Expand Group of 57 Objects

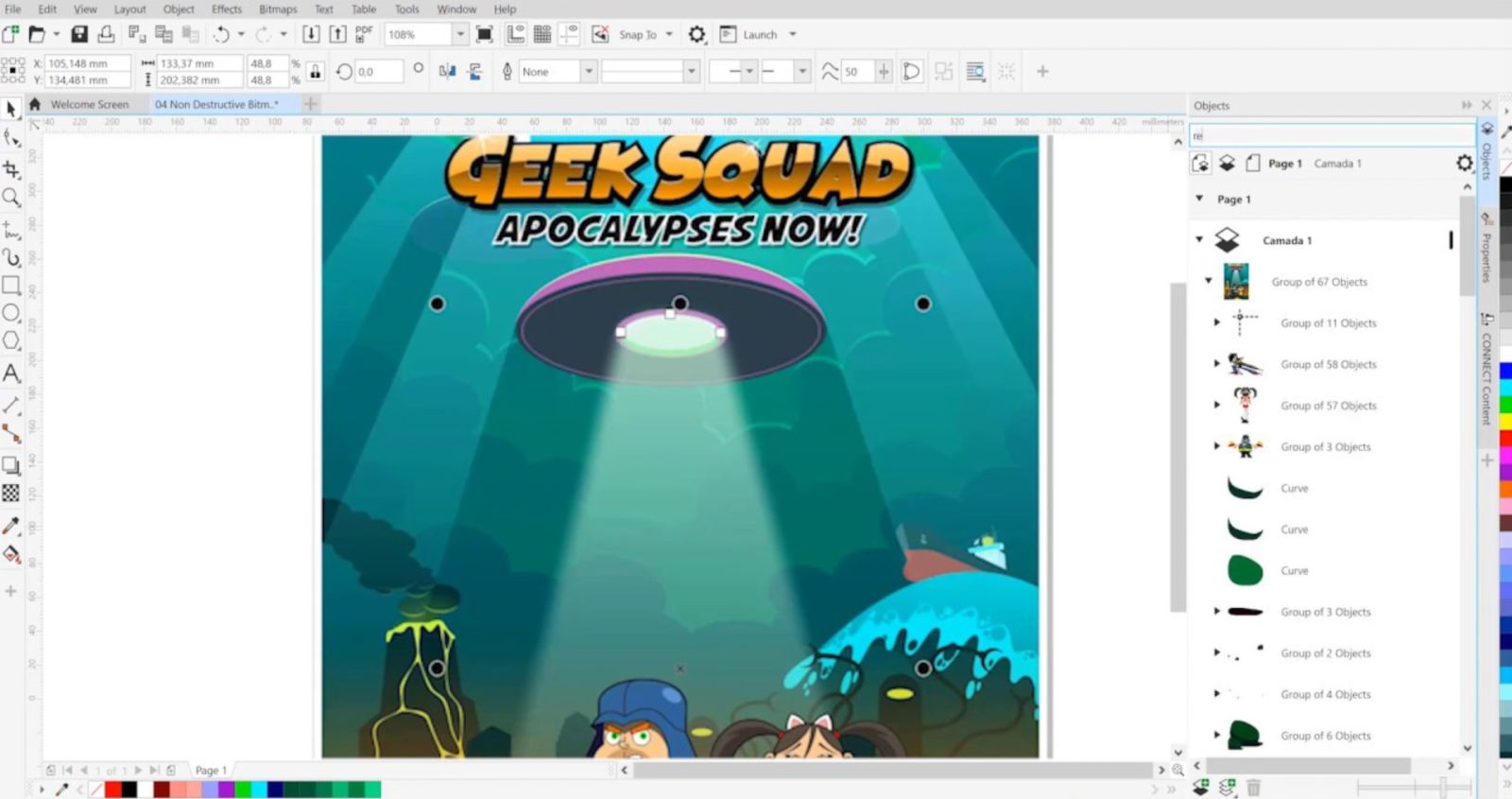pos(1217,405)
